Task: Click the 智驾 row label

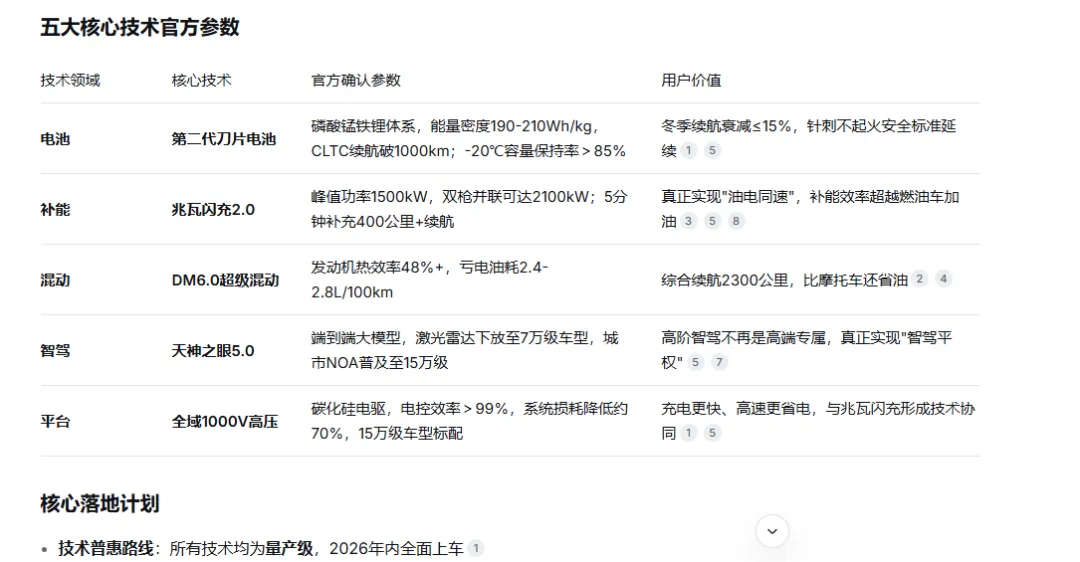Action: click(x=55, y=351)
